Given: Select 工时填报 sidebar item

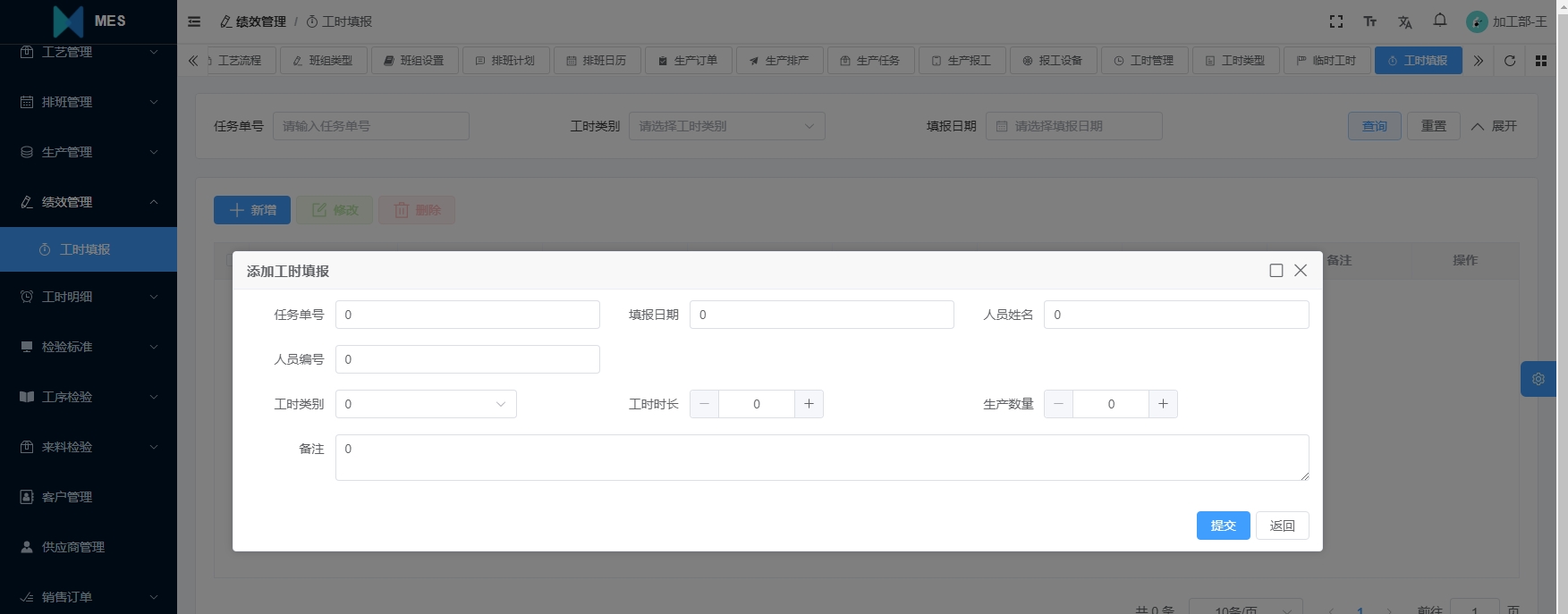Looking at the screenshot, I should pos(89,249).
